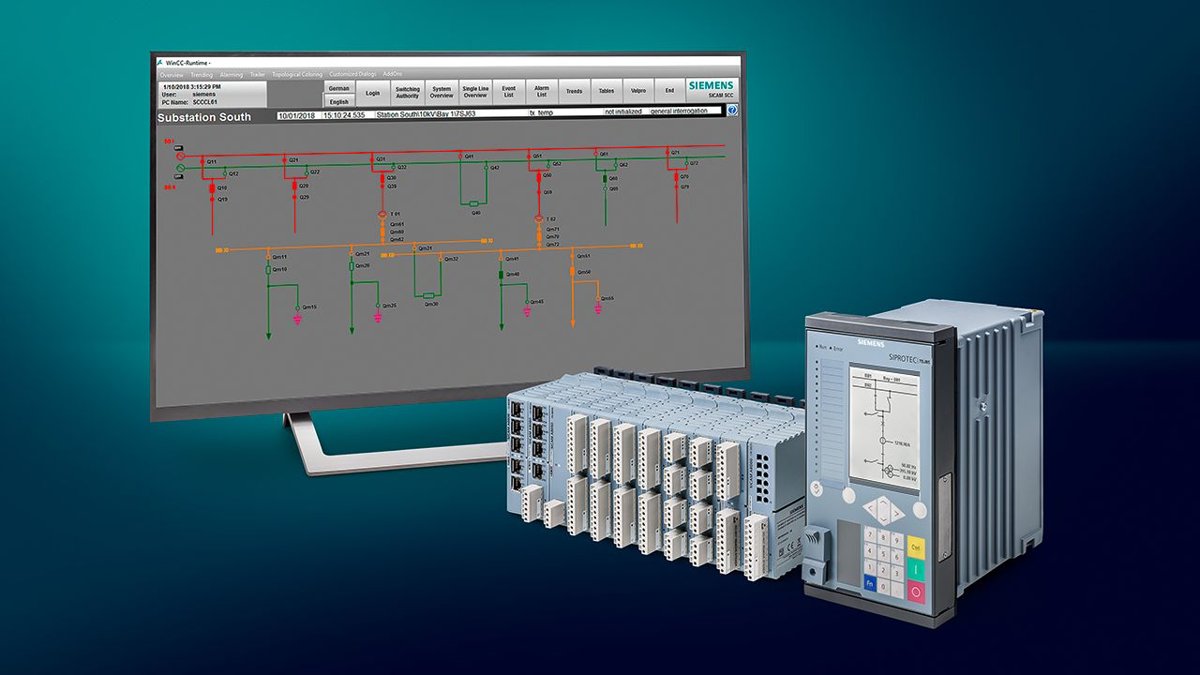Open the Alarming menu
Viewport: 1200px width, 675px height.
tap(231, 74)
